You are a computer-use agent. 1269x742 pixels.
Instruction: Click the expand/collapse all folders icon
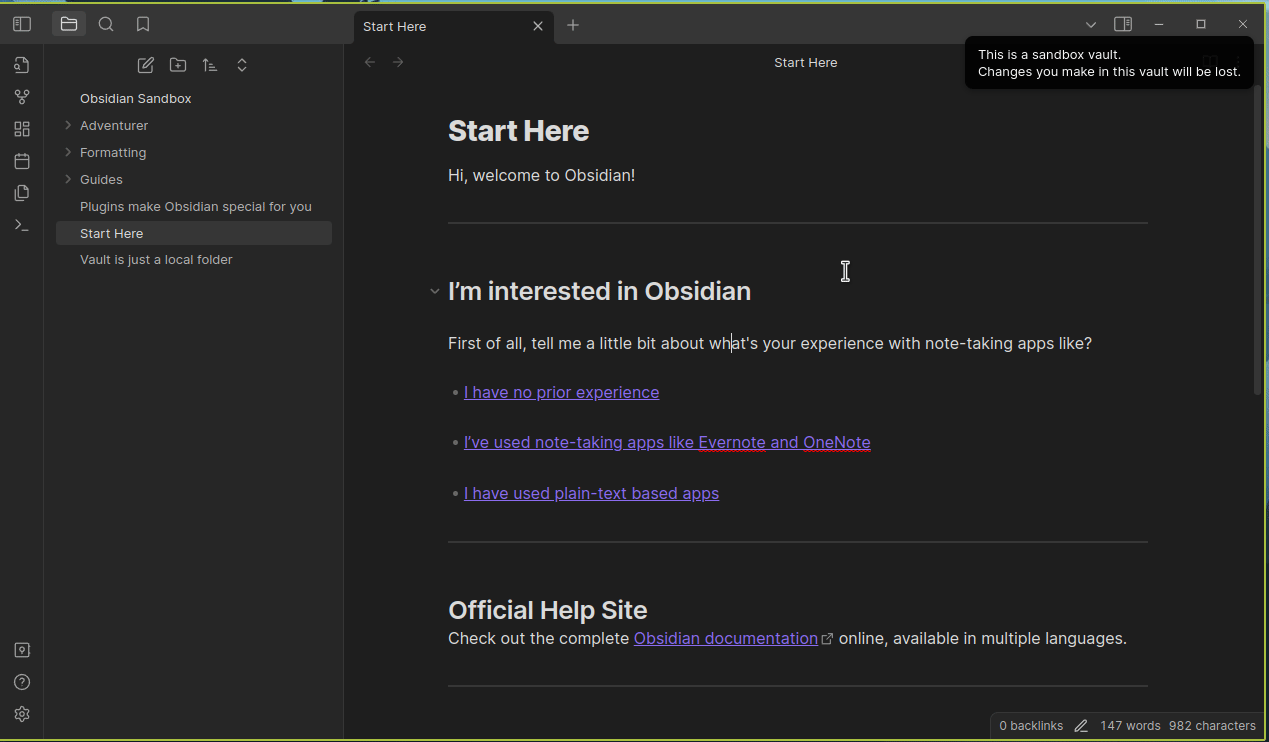[242, 65]
